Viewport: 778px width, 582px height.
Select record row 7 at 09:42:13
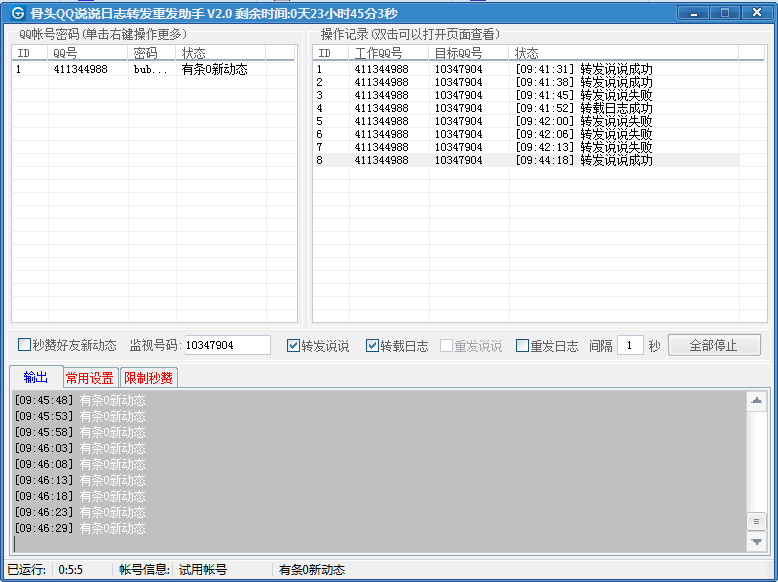(526, 147)
